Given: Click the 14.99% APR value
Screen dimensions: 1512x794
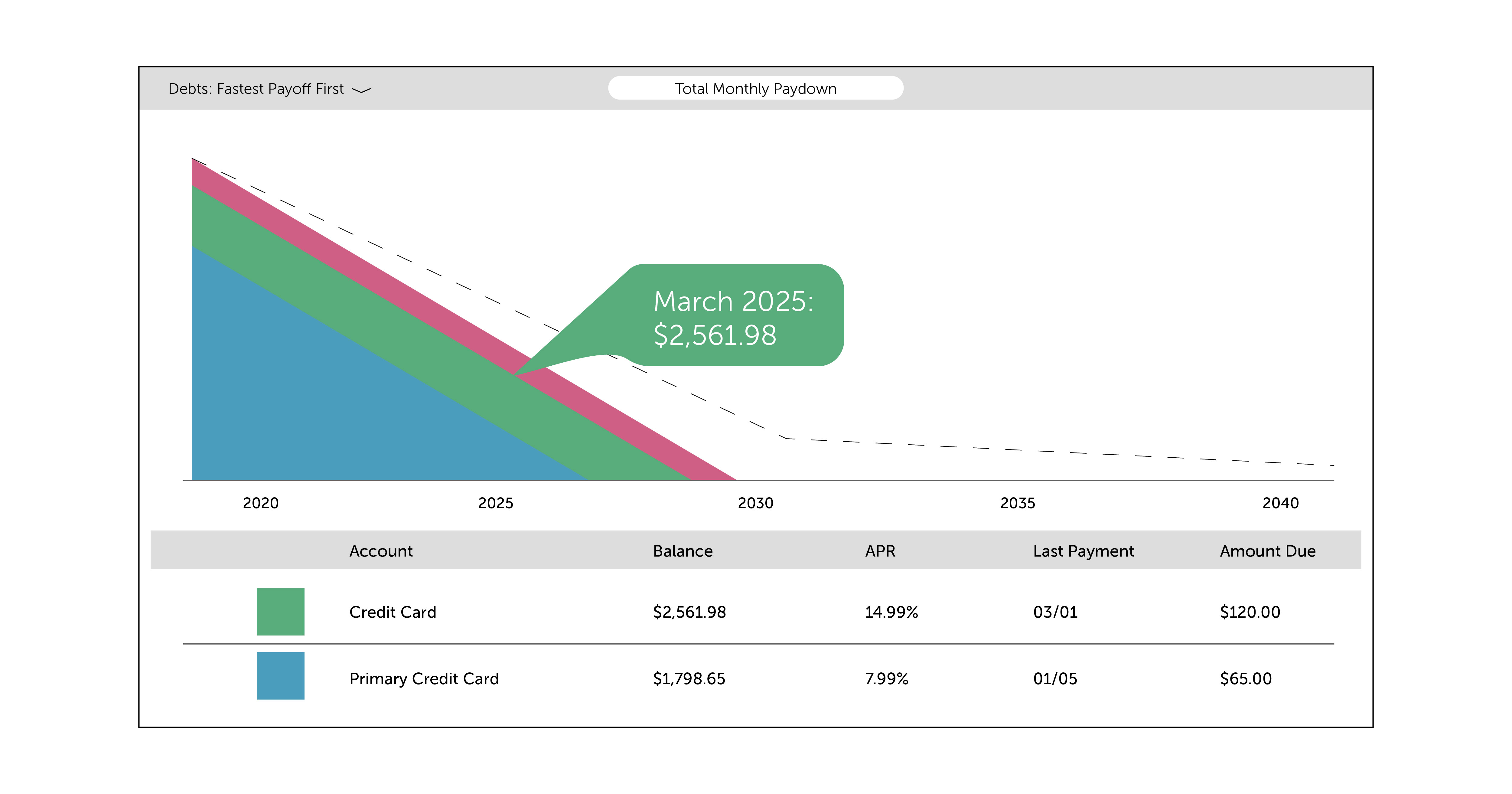Looking at the screenshot, I should 891,612.
